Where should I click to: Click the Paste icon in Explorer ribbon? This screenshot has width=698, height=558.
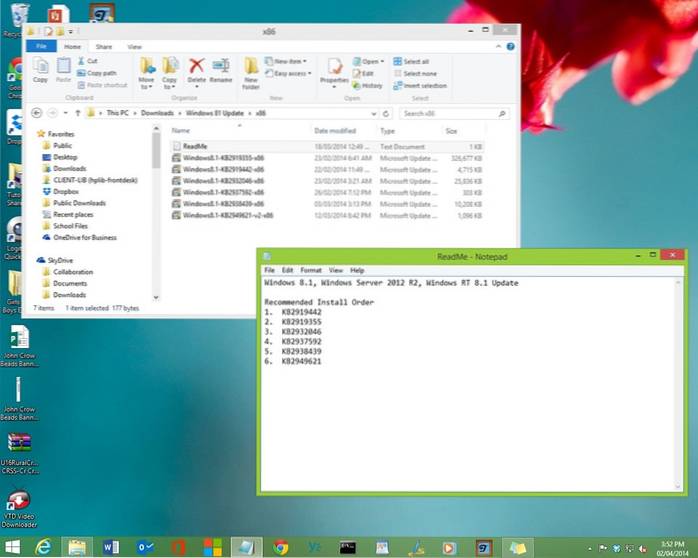[63, 70]
